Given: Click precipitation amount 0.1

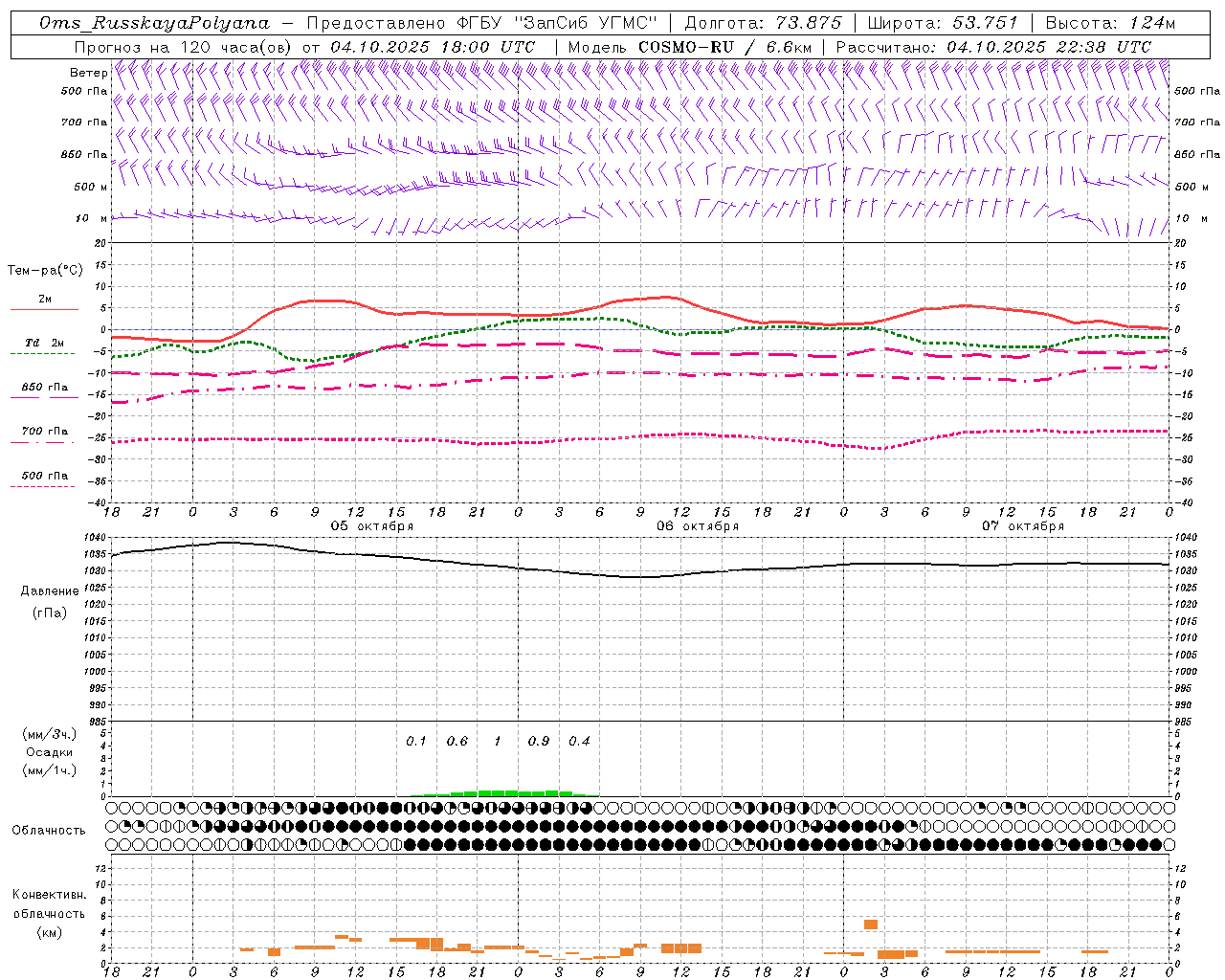Looking at the screenshot, I should (415, 741).
